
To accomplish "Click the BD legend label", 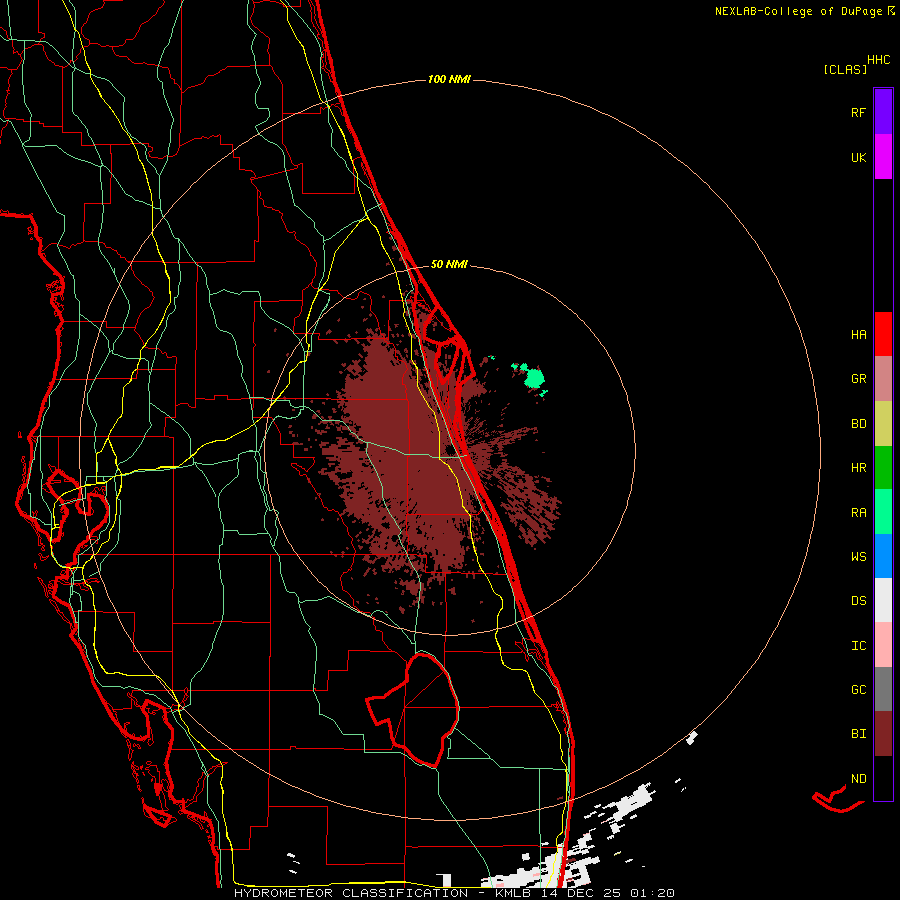I will coord(858,424).
